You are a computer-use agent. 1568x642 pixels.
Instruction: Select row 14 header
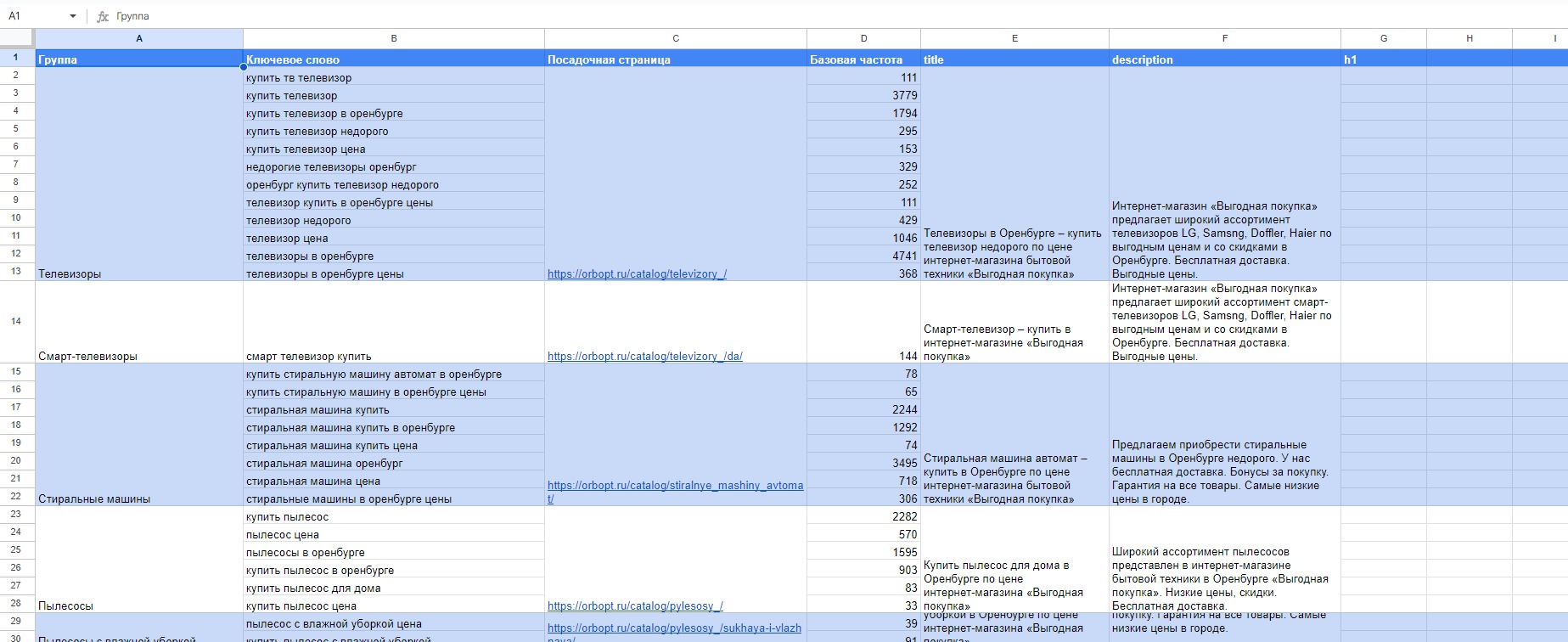(x=17, y=322)
